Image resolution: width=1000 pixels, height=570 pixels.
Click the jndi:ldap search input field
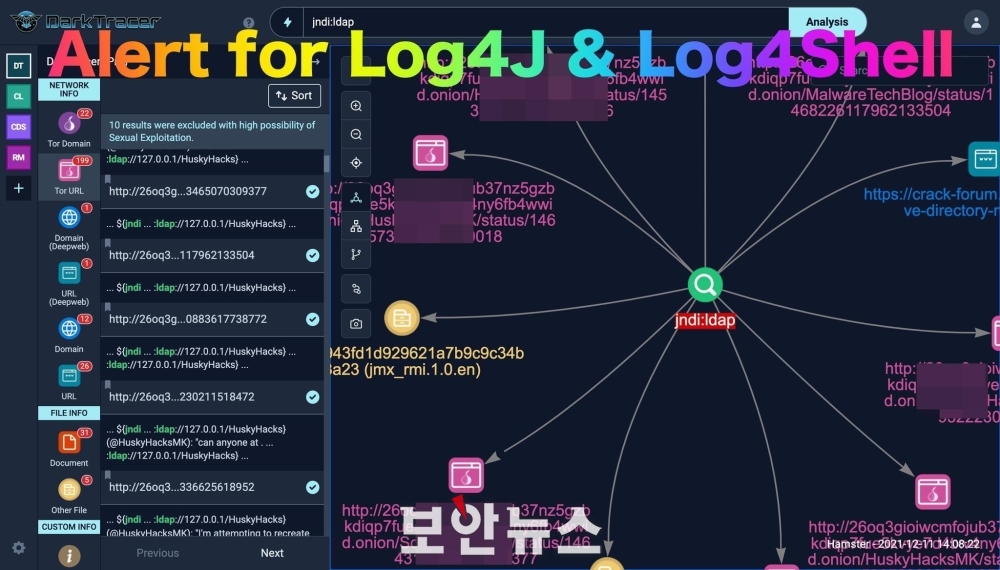coord(545,22)
